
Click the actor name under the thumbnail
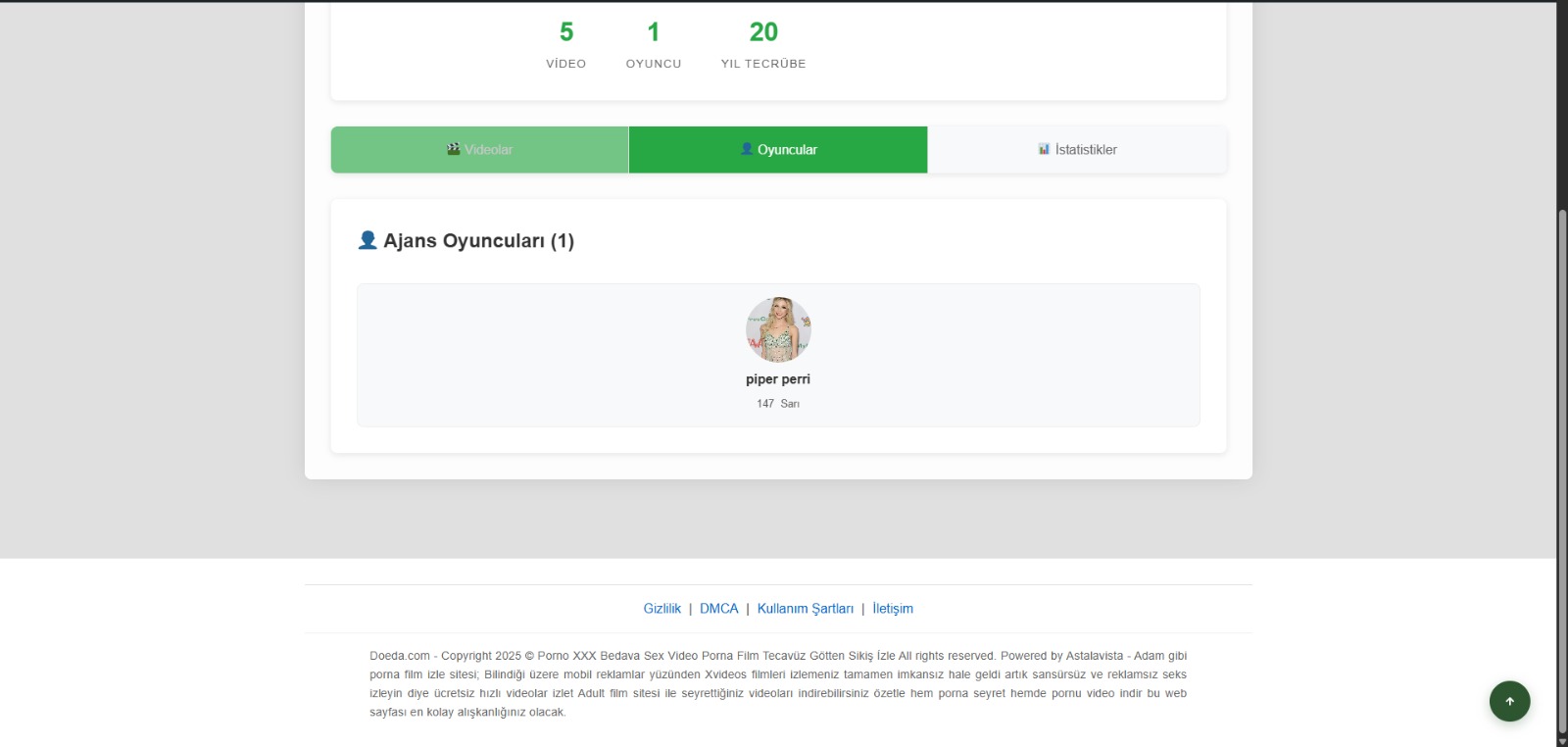pos(777,379)
